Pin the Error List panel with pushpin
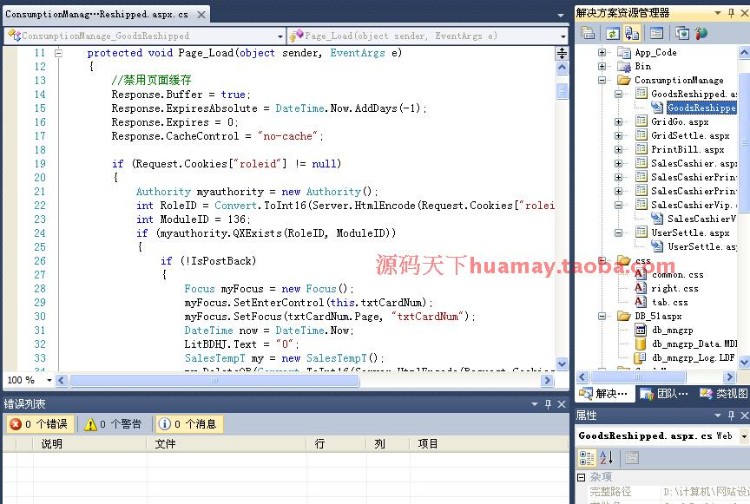 548,405
